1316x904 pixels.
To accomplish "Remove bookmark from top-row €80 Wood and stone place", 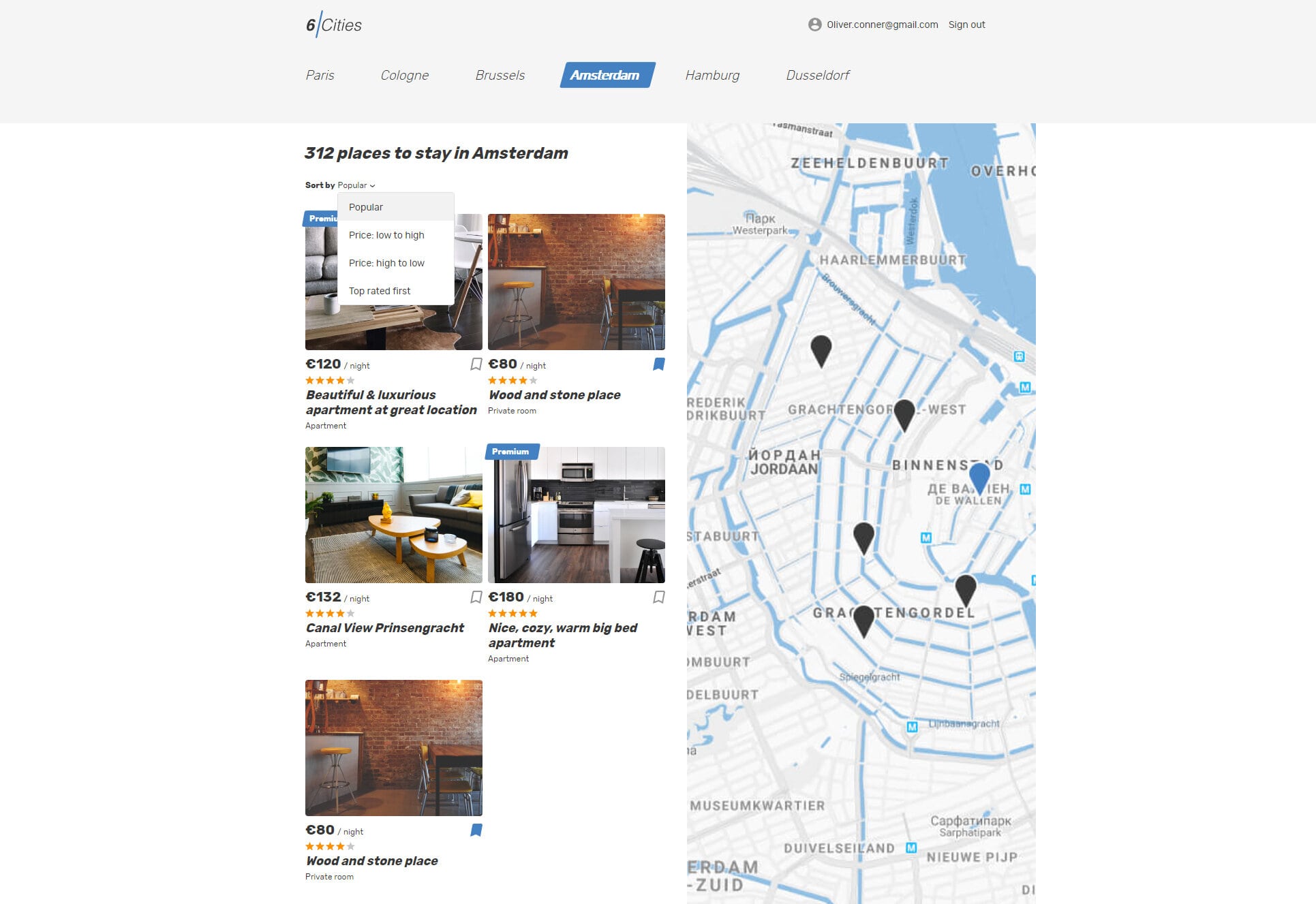I will click(x=659, y=364).
